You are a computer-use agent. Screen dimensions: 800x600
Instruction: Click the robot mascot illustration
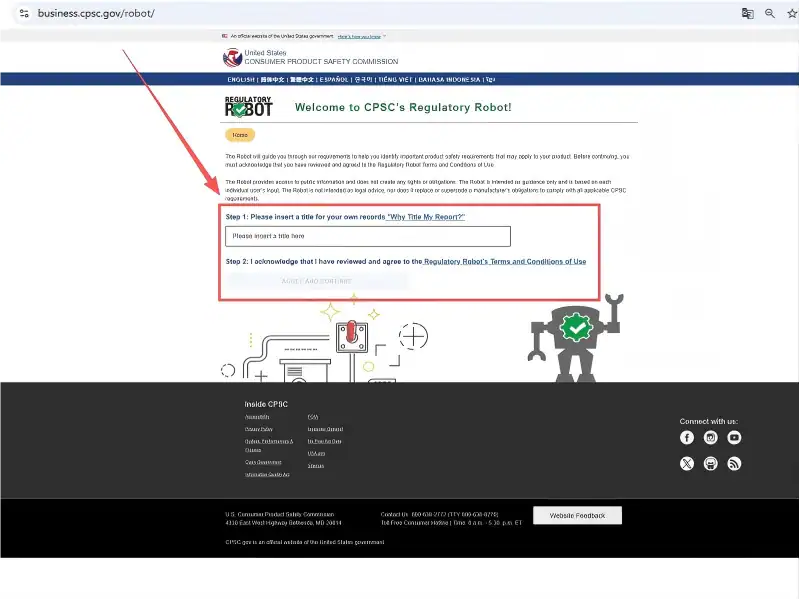coord(576,338)
